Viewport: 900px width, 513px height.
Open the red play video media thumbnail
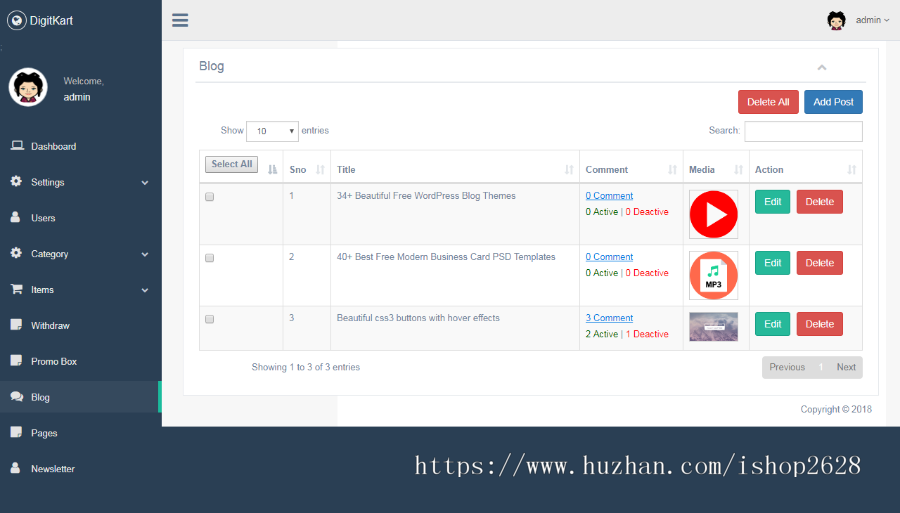coord(713,215)
